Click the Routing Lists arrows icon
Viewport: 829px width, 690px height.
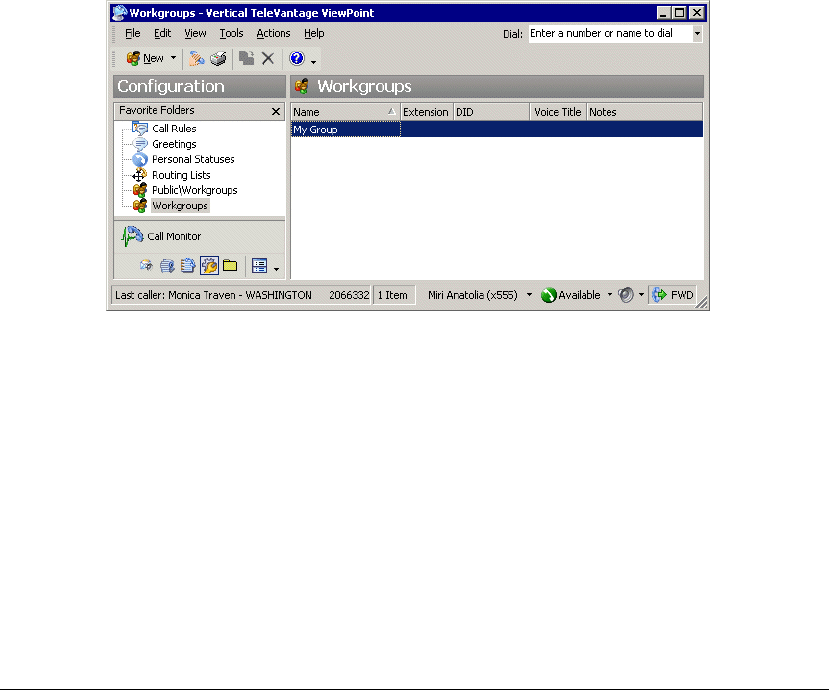coord(140,175)
